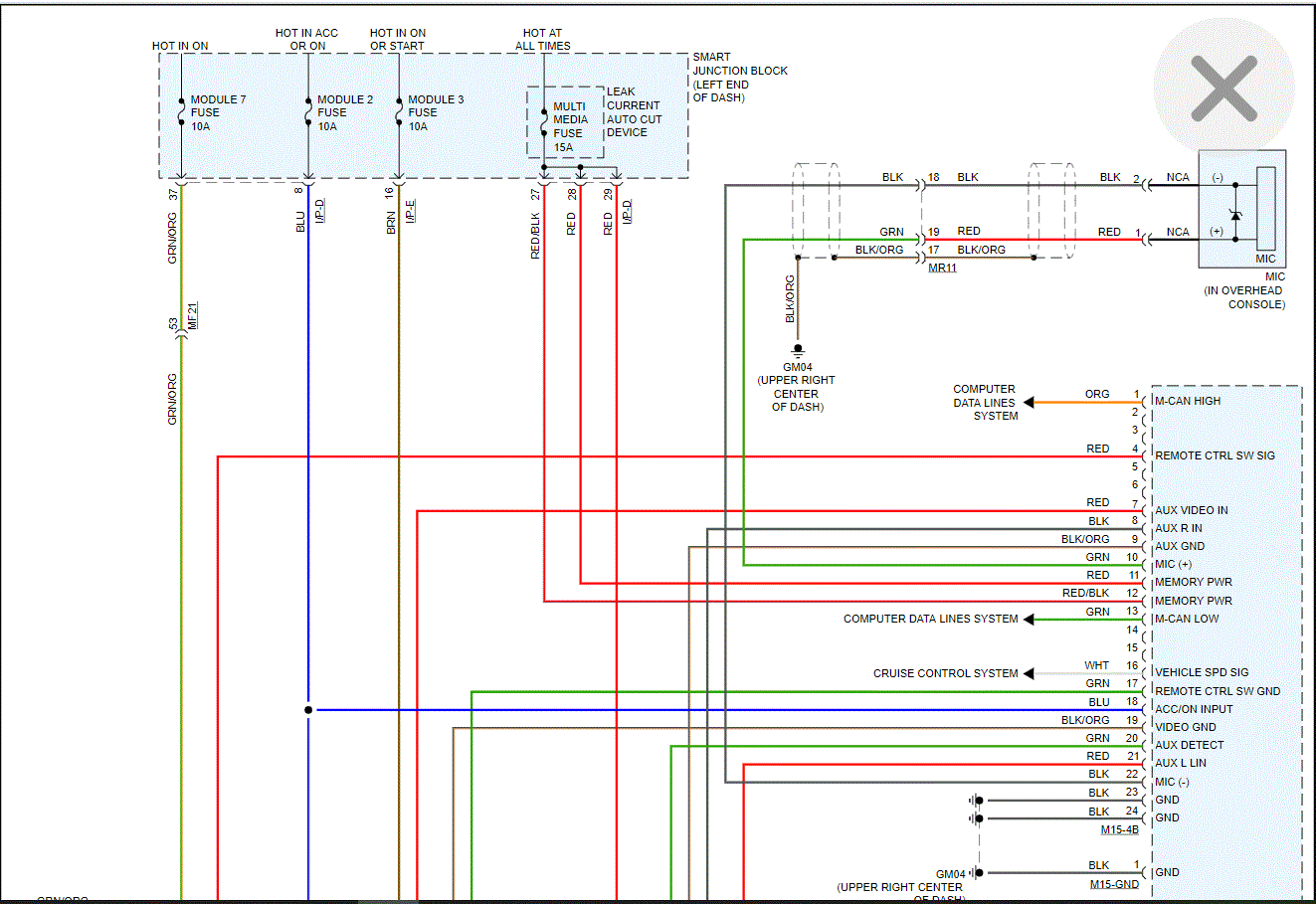
Task: Select the MF21 connector label
Action: click(x=193, y=315)
